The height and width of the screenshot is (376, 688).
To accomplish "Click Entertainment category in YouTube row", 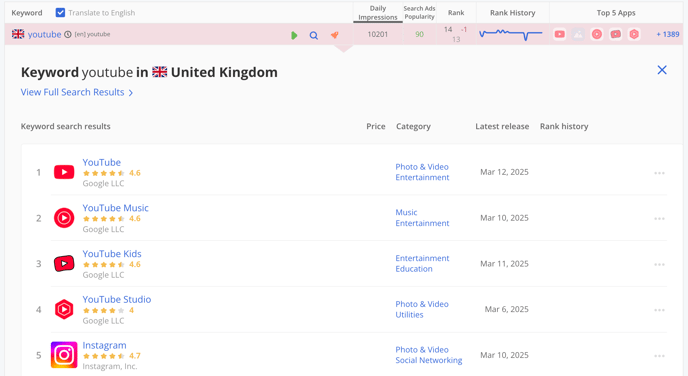I will [x=422, y=177].
